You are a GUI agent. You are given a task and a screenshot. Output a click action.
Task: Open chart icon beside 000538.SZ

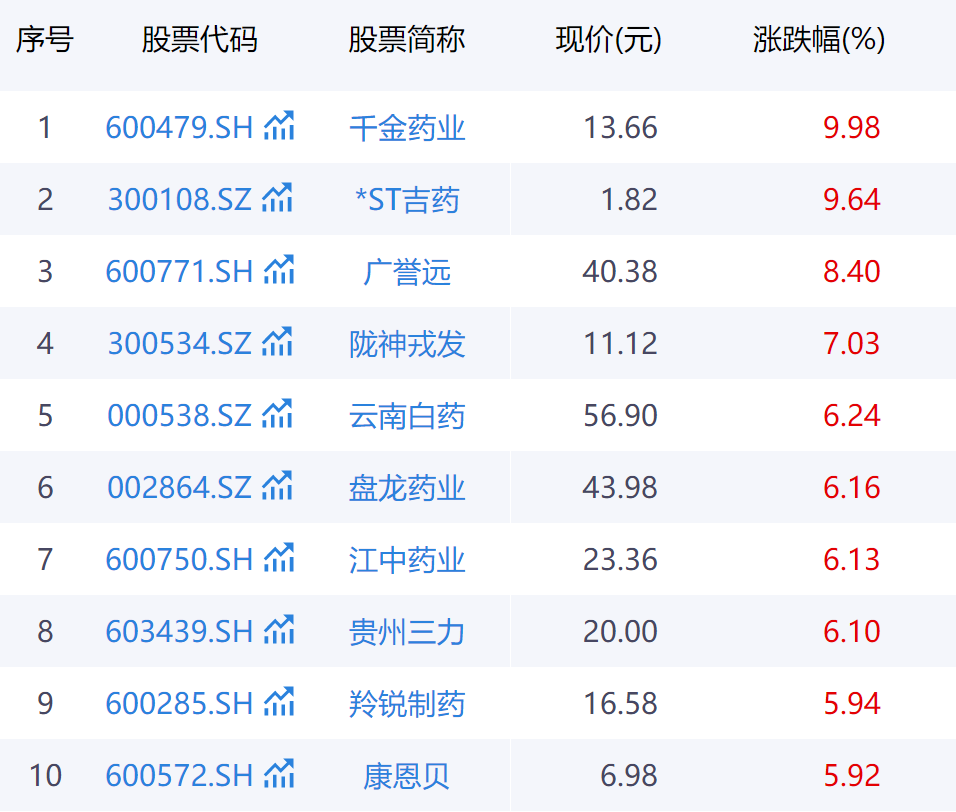277,413
